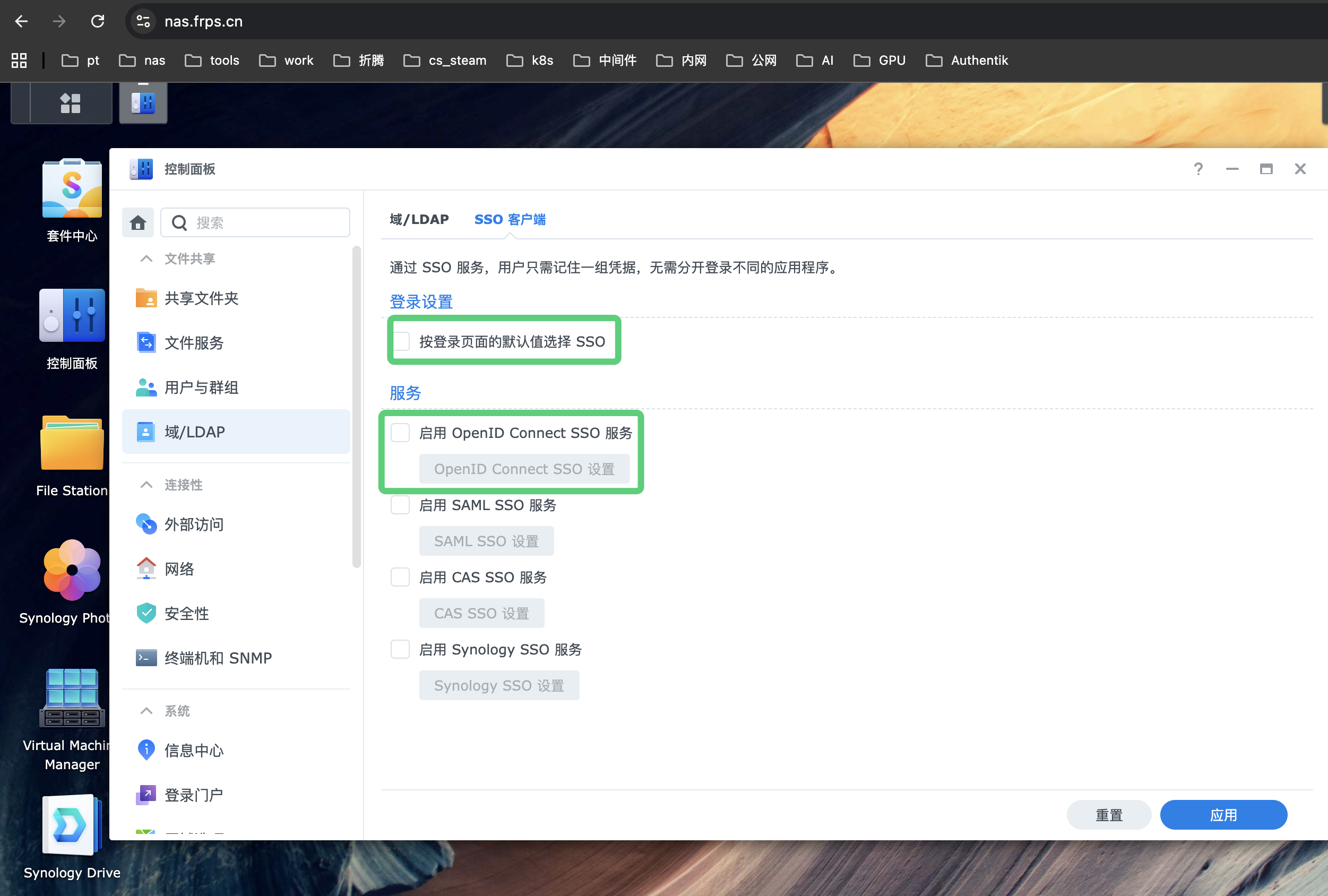1328x896 pixels.
Task: Open 终端机和 SNMP settings
Action: 217,657
